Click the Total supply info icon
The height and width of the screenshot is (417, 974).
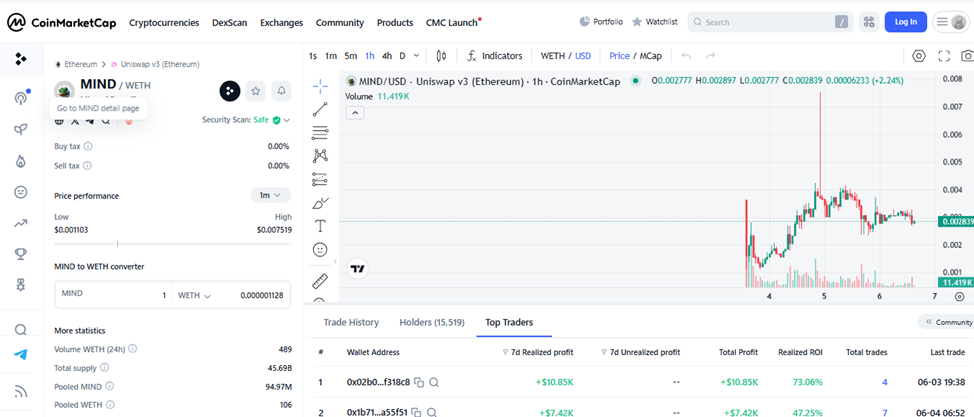(x=104, y=368)
